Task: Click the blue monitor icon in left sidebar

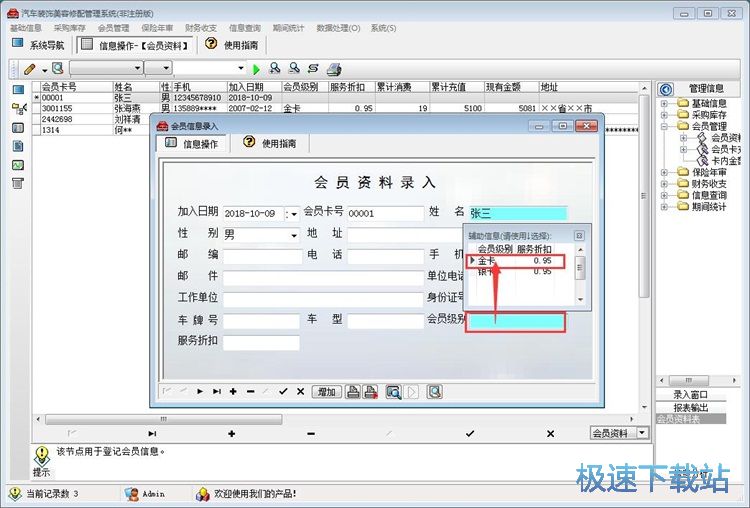Action: [18, 89]
